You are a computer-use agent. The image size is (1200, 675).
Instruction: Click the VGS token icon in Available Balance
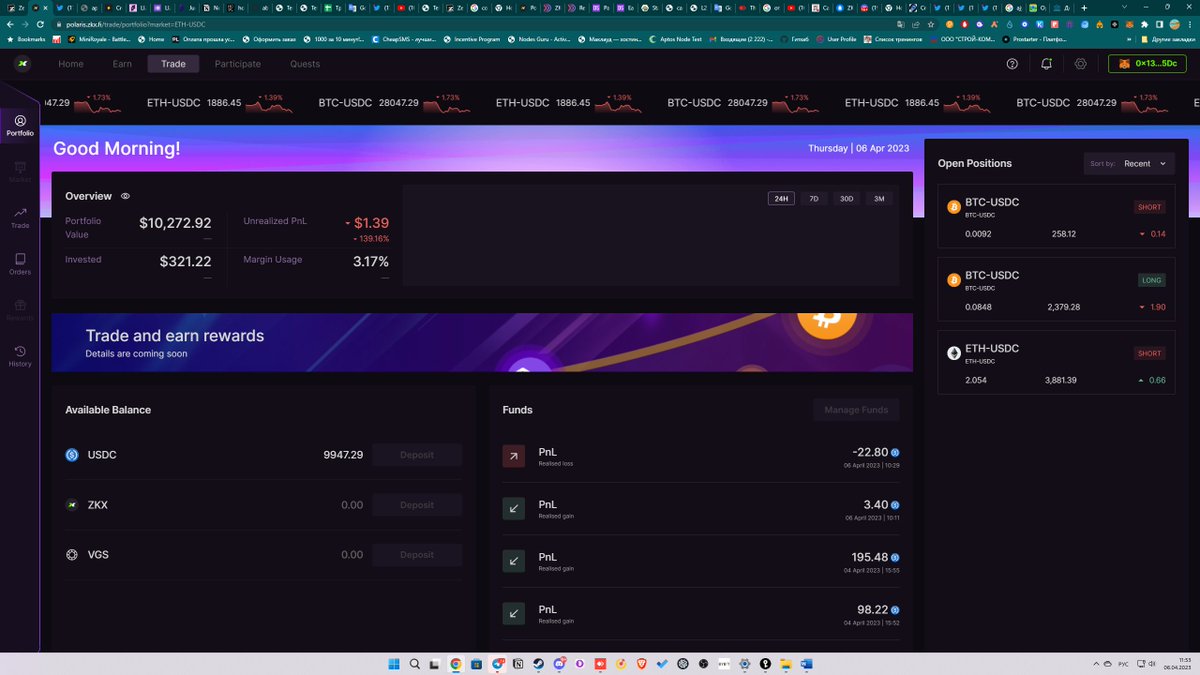coord(72,555)
